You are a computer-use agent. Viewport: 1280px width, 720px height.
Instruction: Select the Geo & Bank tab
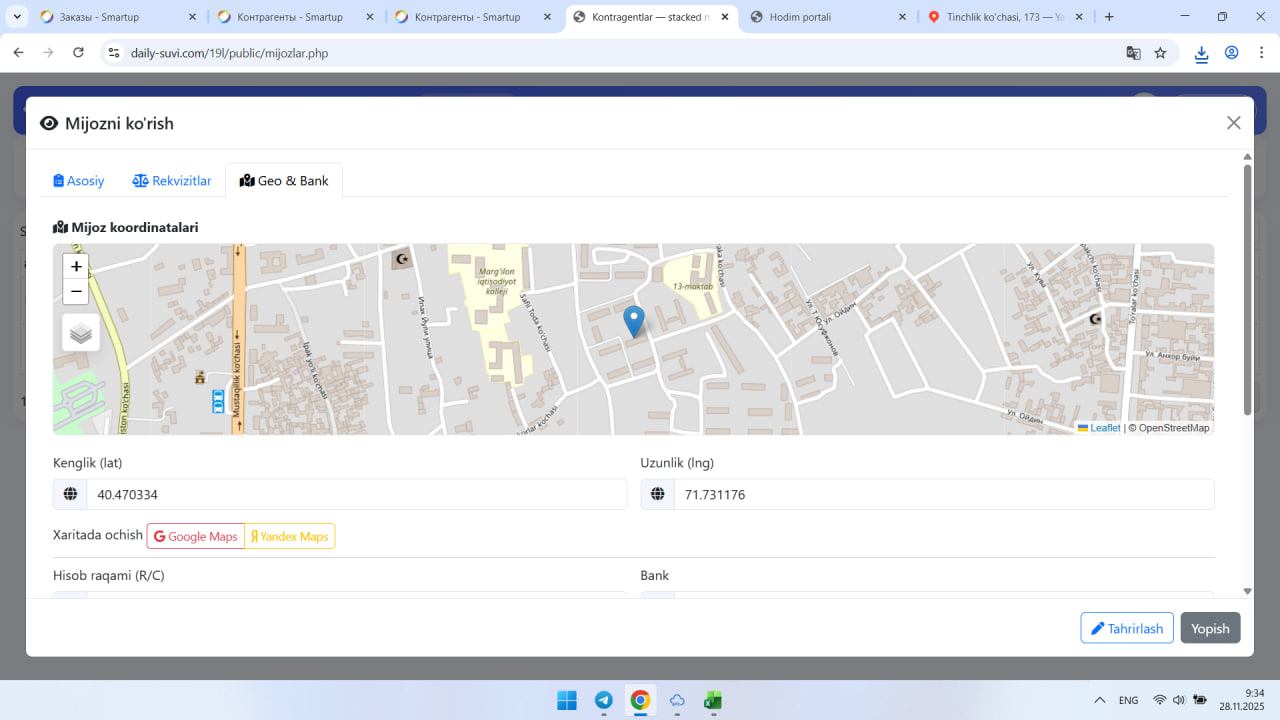coord(284,181)
